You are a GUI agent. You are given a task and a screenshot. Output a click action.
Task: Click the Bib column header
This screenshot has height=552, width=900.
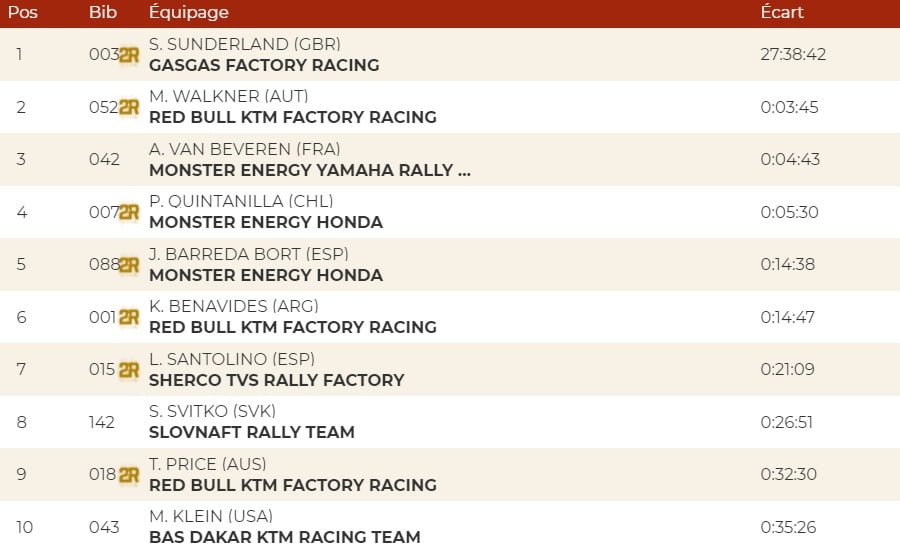tap(102, 13)
